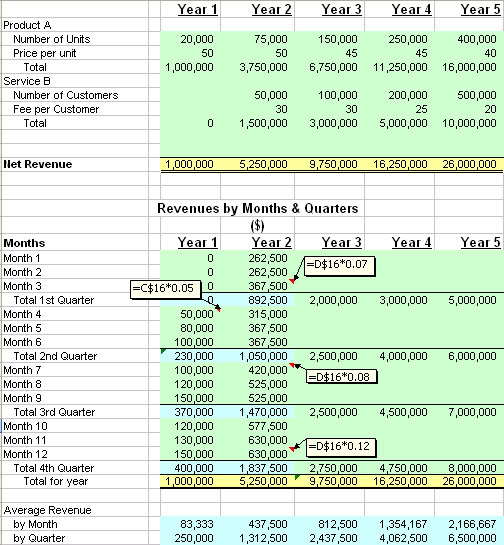This screenshot has height=545, width=504.
Task: Select the comment box =C$16*0.05
Action: [165, 290]
